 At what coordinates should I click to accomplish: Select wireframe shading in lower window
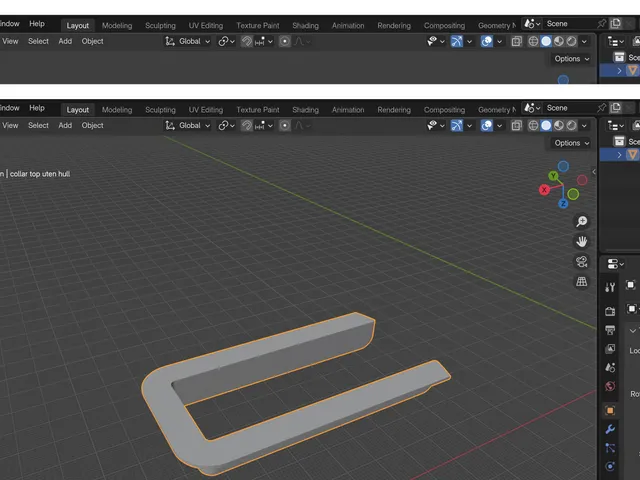(x=533, y=125)
